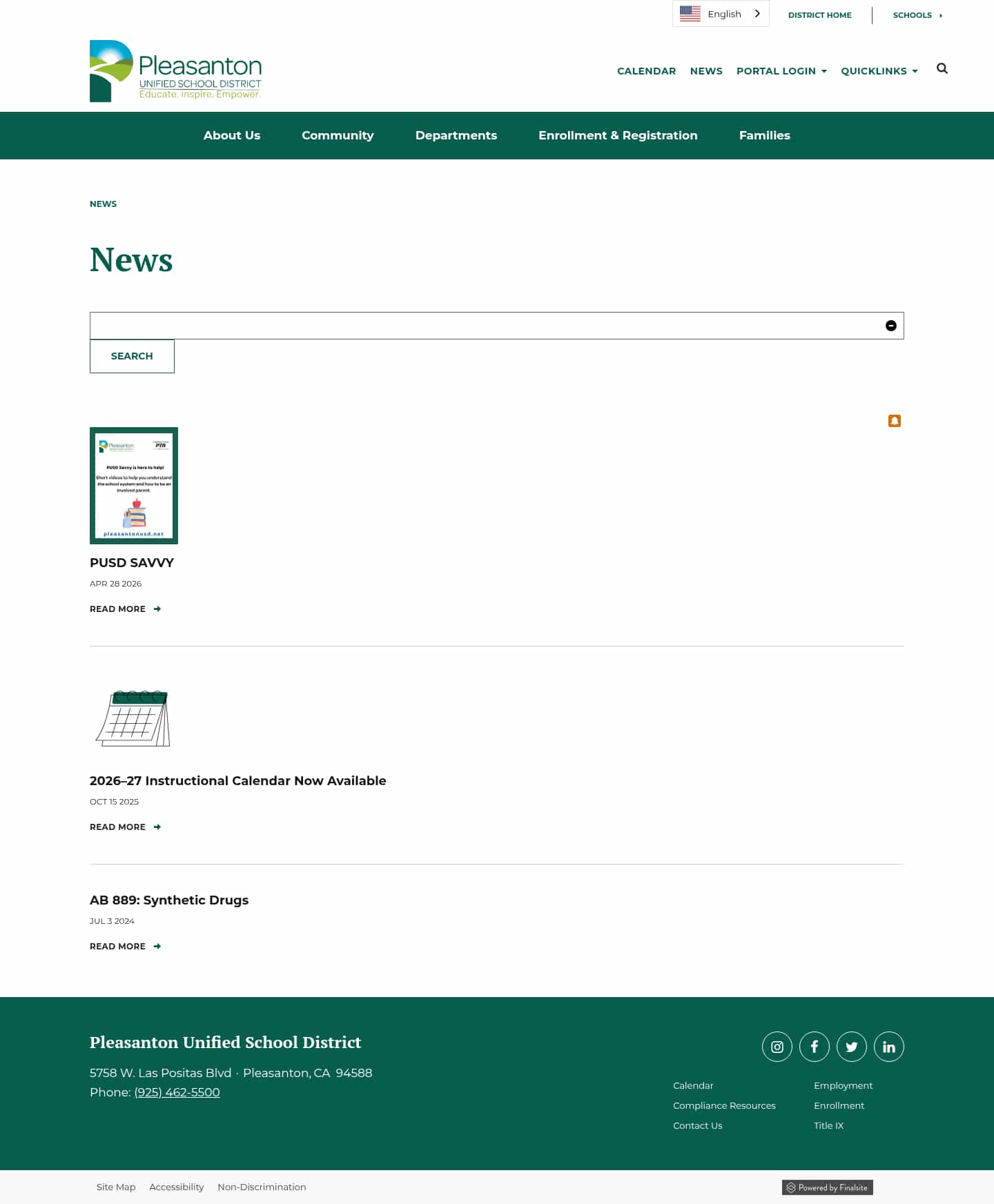
Task: Click the JUL 3 2024 date text
Action: pos(112,921)
